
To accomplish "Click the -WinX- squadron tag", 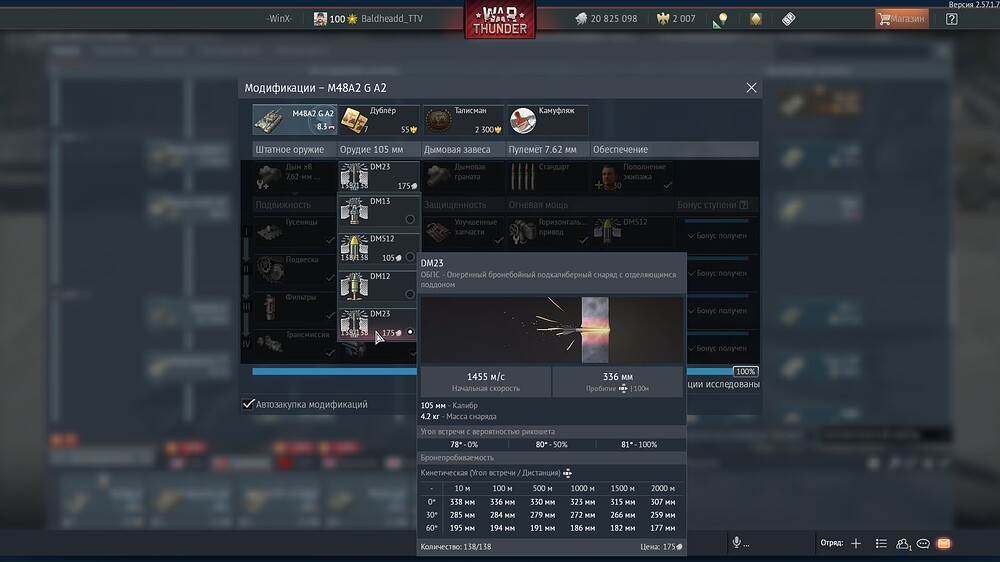I will click(x=279, y=18).
